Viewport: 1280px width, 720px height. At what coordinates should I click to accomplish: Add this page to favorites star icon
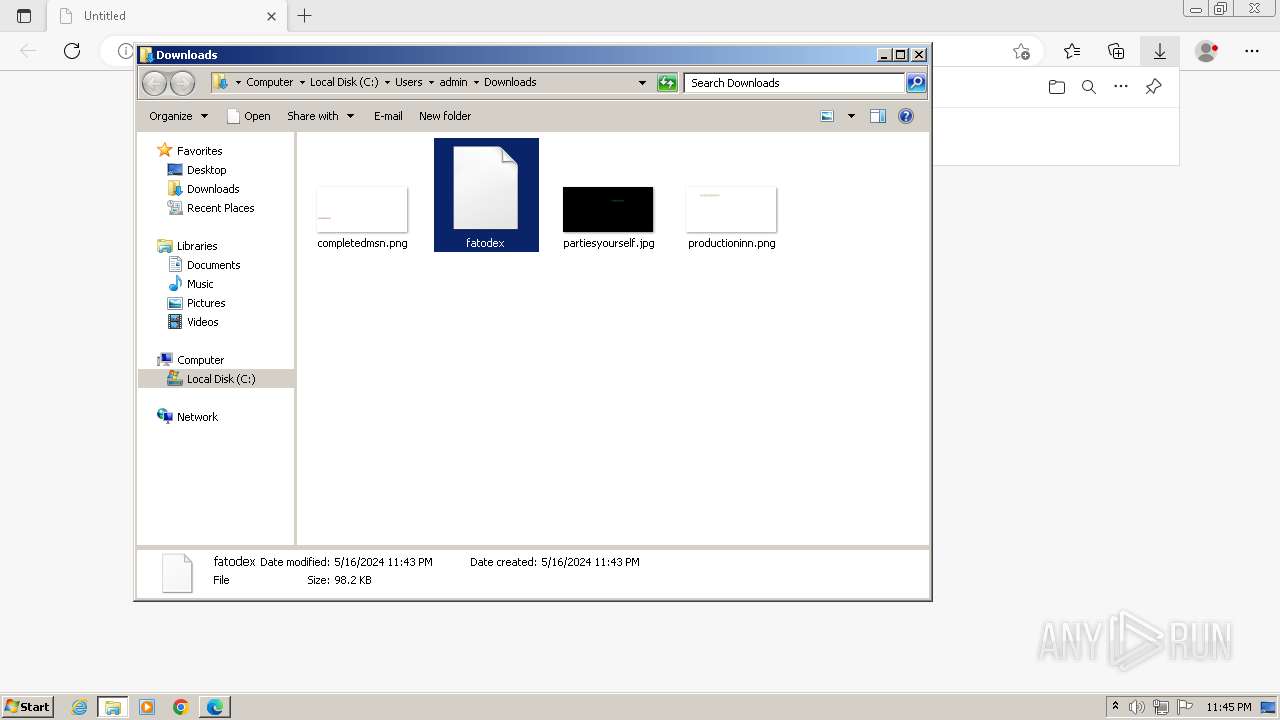tap(1021, 51)
